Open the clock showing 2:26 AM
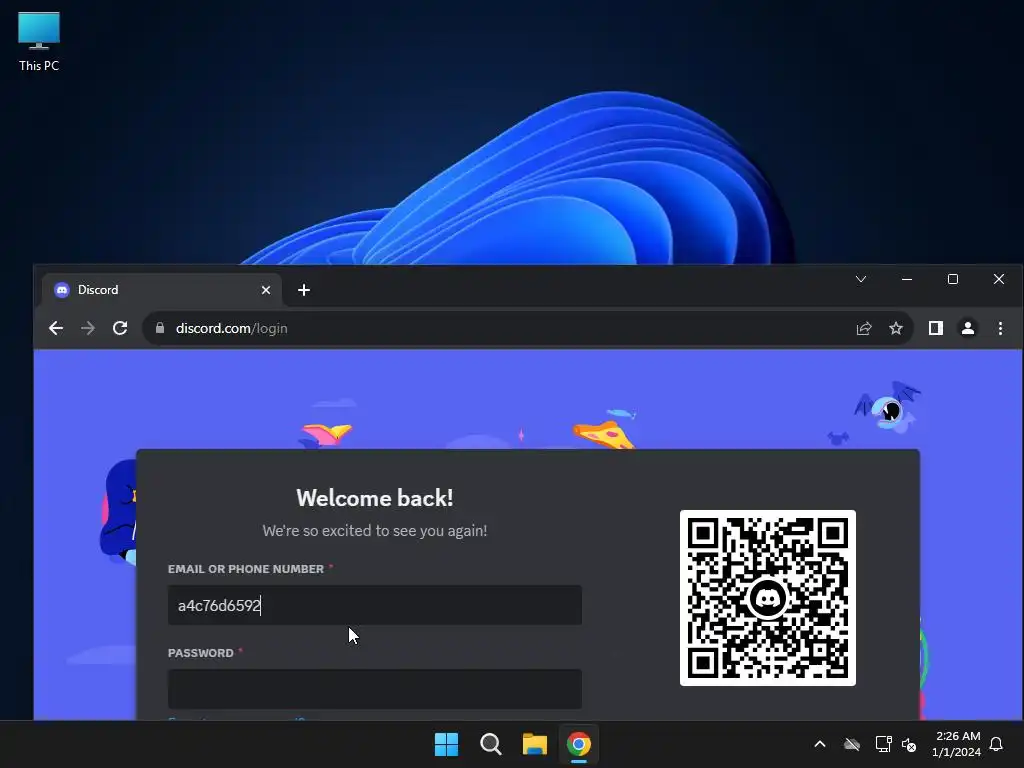The height and width of the screenshot is (768, 1024). 957,744
